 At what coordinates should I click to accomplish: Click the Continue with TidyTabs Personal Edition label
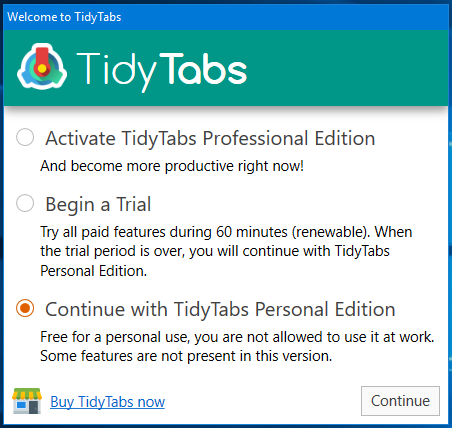click(x=220, y=309)
